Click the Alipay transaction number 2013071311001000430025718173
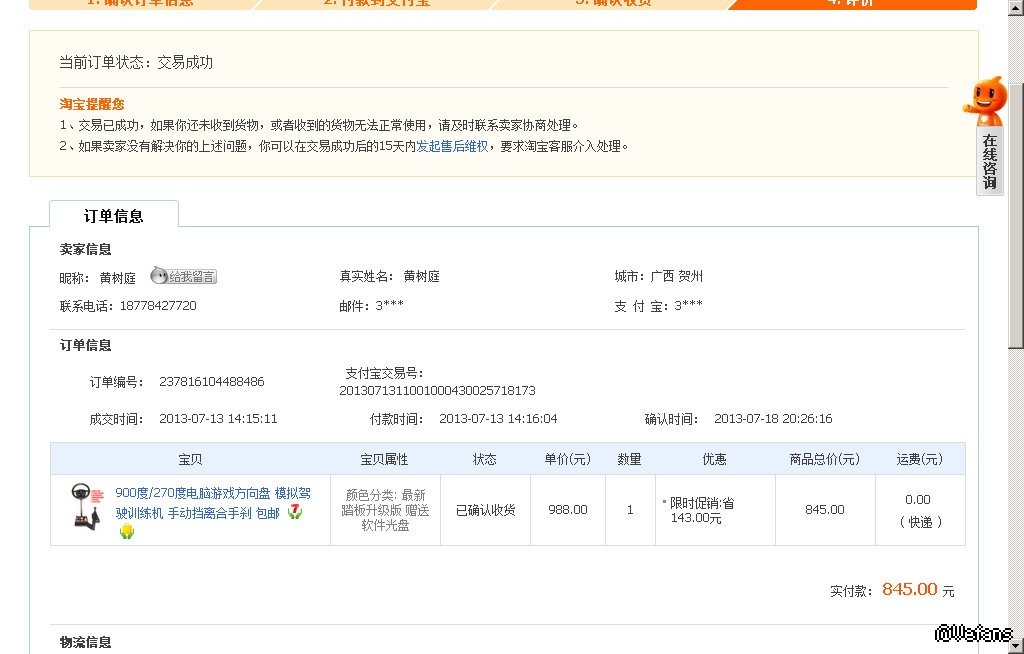Screen dimensions: 1024x654 (438, 391)
